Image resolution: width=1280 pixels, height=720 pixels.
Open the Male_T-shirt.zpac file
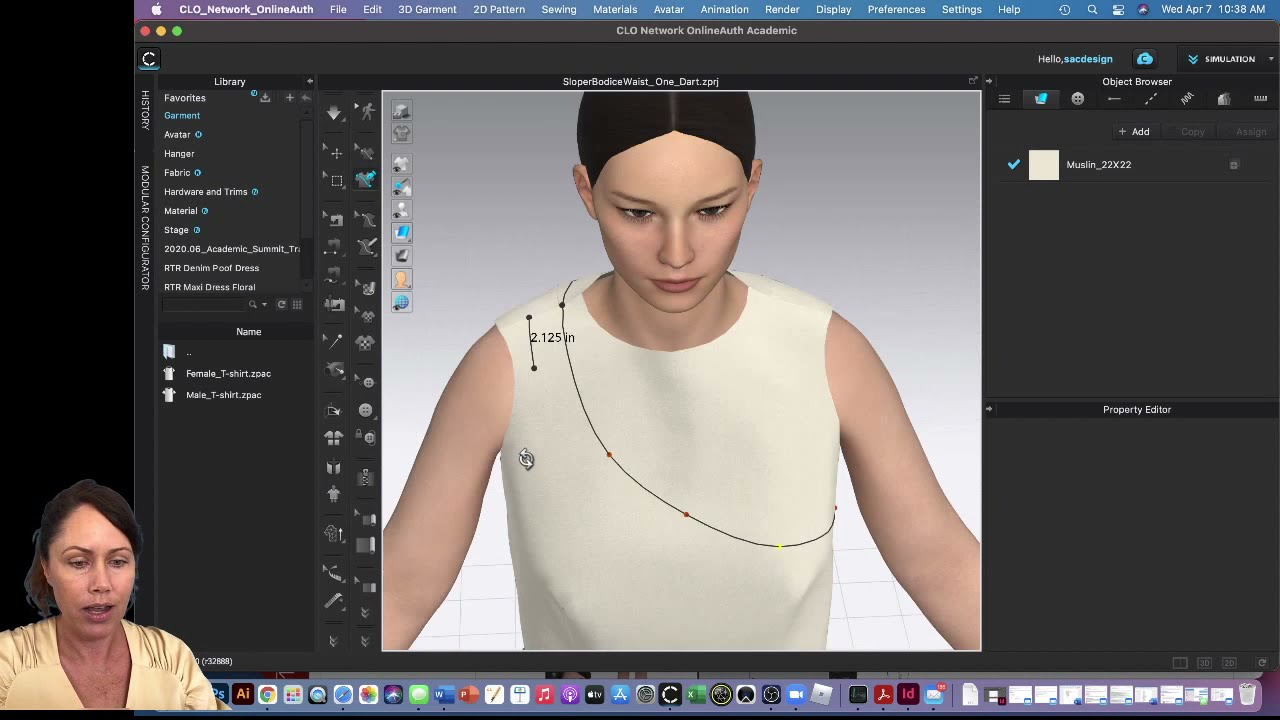[224, 395]
